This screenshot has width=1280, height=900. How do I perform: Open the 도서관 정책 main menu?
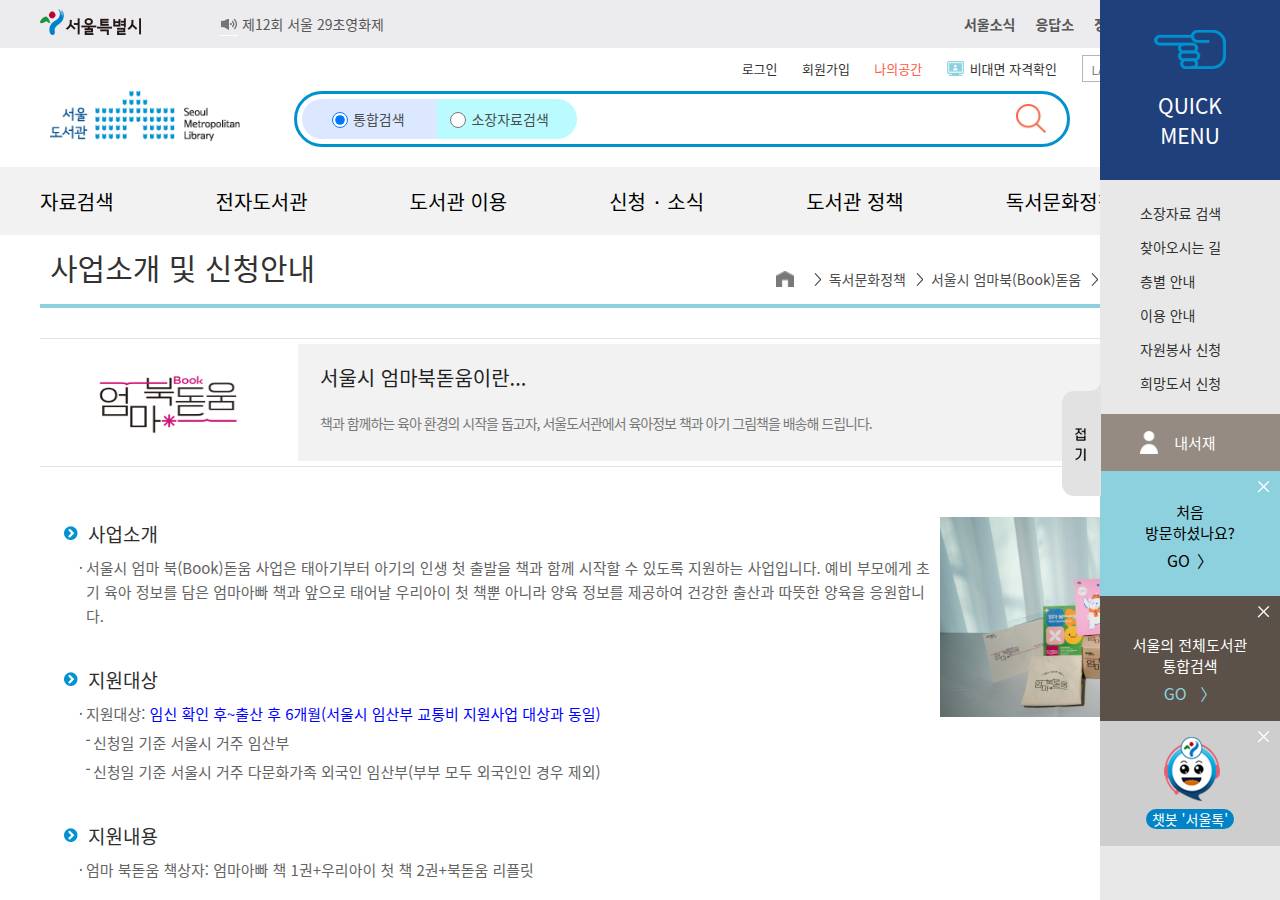pos(855,202)
